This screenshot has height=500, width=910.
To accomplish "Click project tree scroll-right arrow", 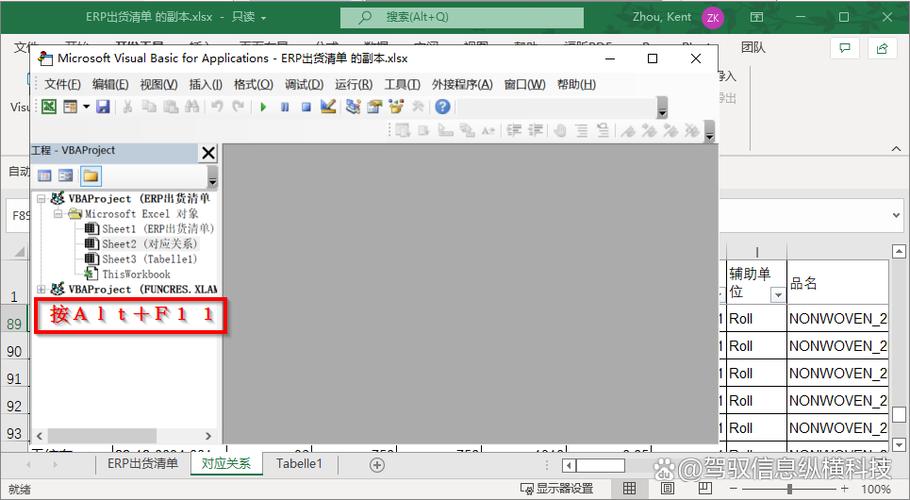I will pos(208,436).
